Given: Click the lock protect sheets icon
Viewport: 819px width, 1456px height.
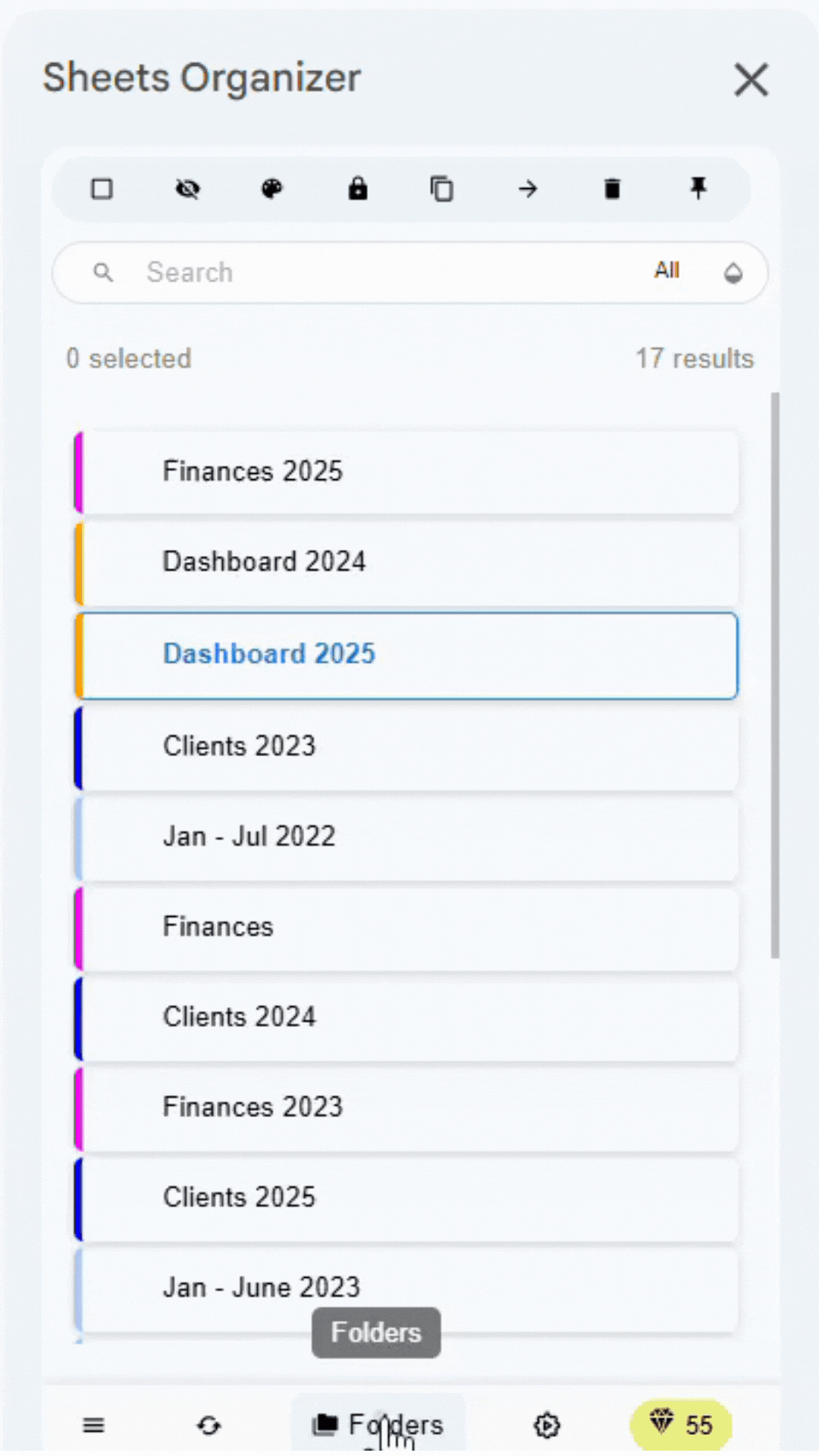Looking at the screenshot, I should [358, 189].
